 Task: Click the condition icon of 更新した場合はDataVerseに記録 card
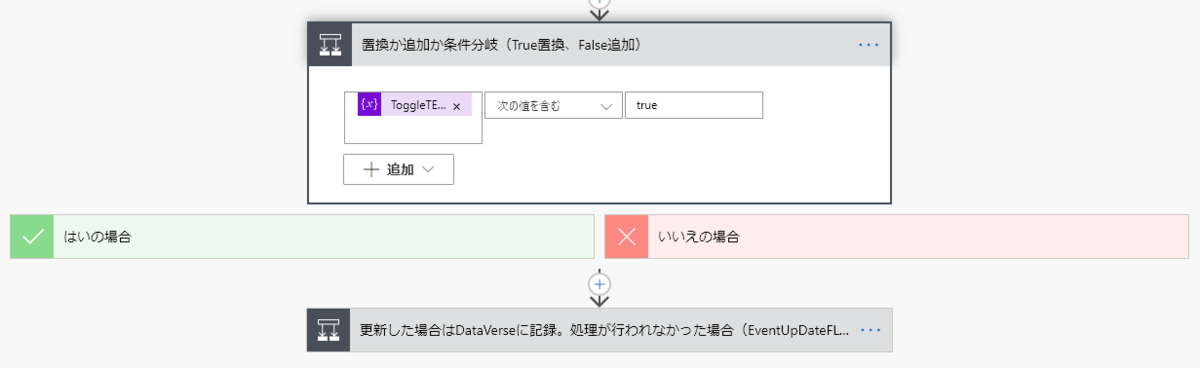click(x=328, y=329)
